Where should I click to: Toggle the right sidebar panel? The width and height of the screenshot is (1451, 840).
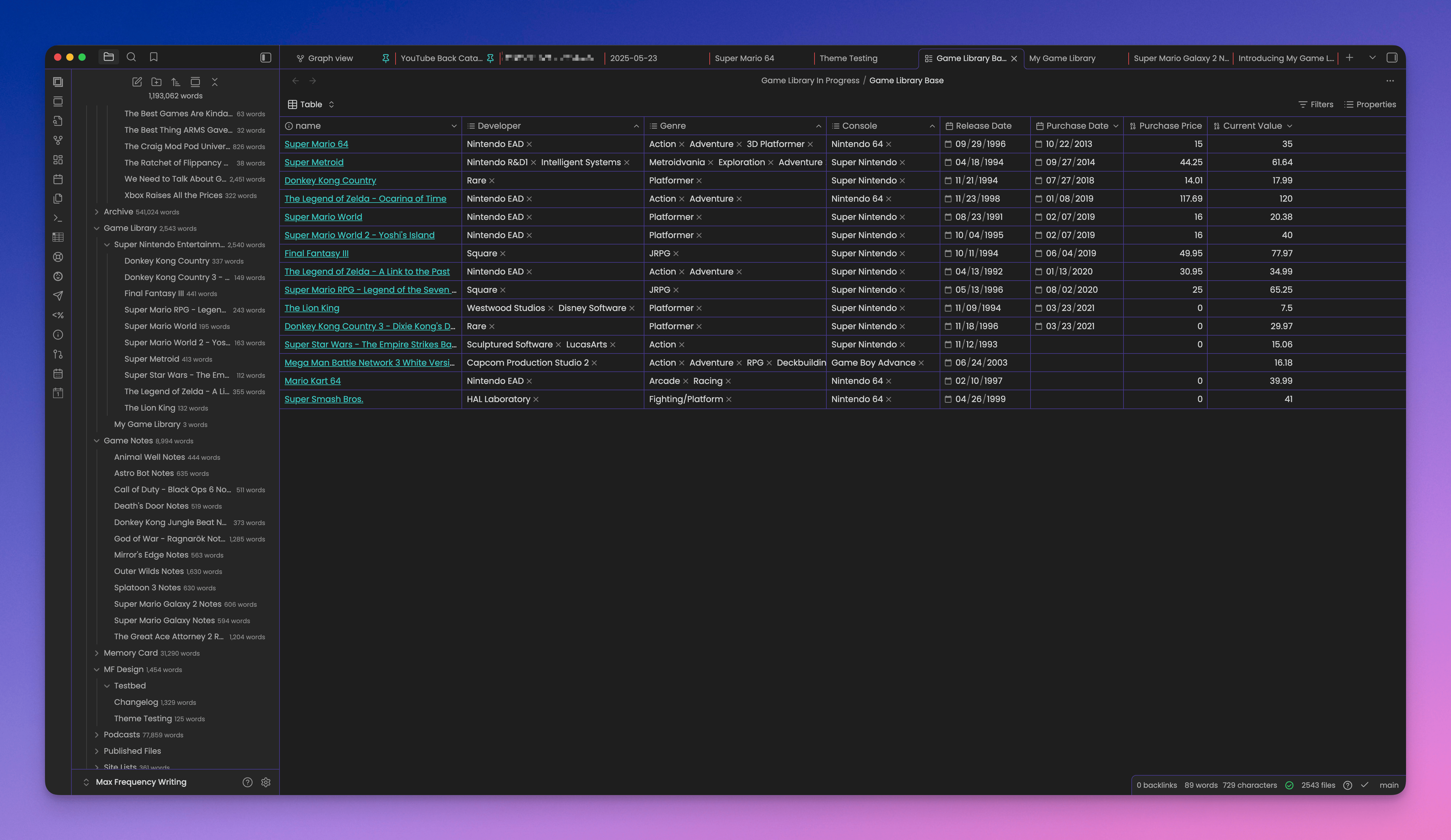(x=1392, y=58)
